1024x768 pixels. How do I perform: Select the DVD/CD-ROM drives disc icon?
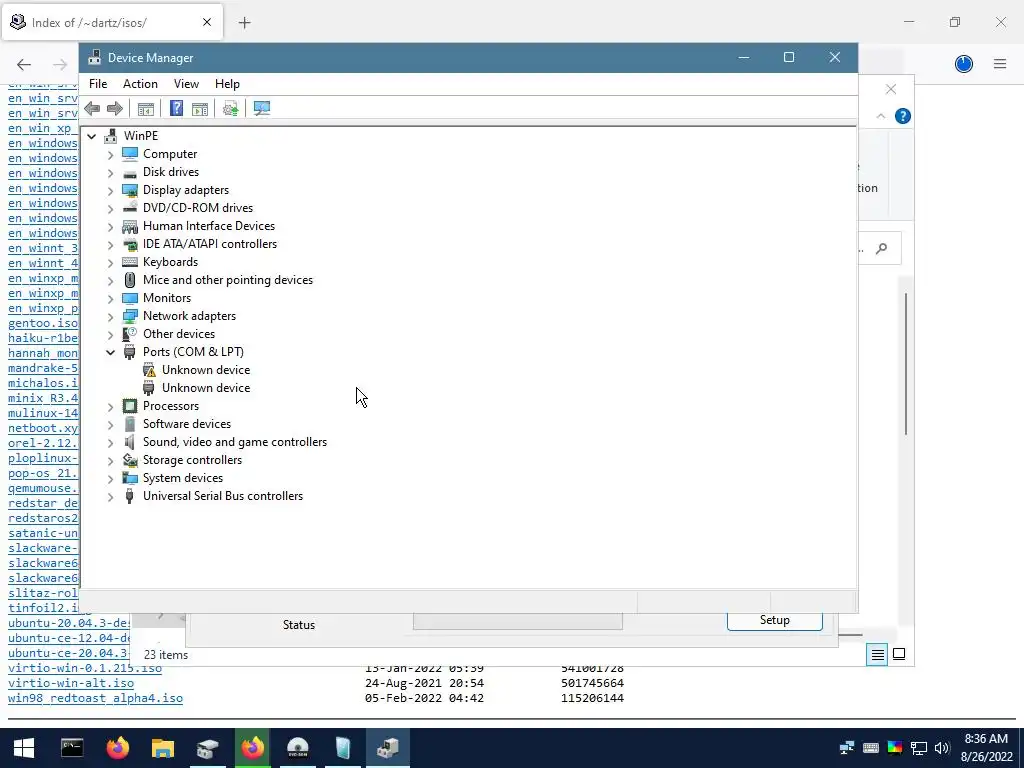coord(130,208)
